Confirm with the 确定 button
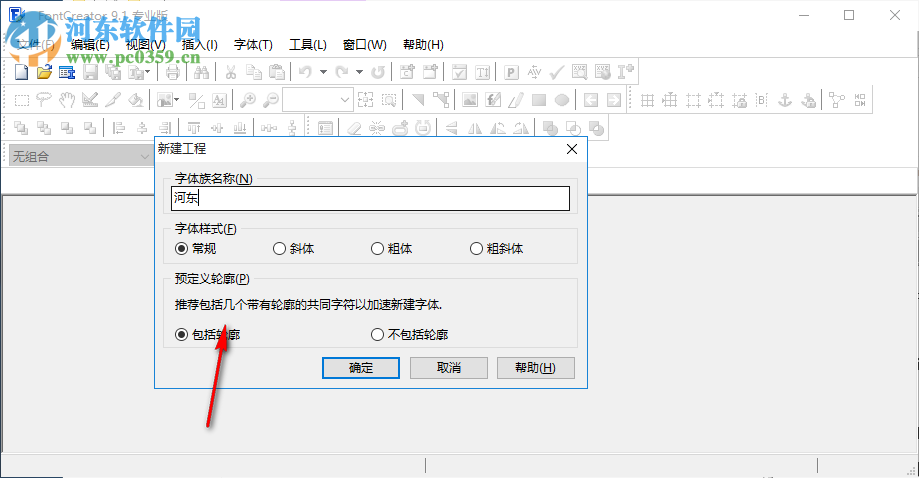 (x=361, y=368)
